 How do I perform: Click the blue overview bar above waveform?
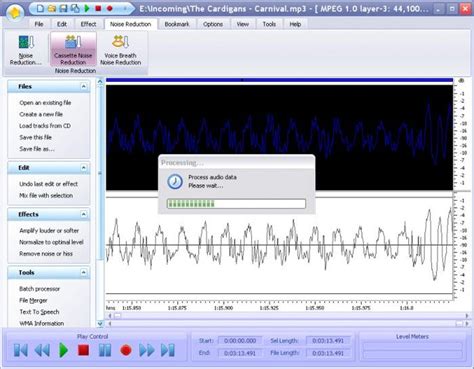pyautogui.click(x=279, y=80)
